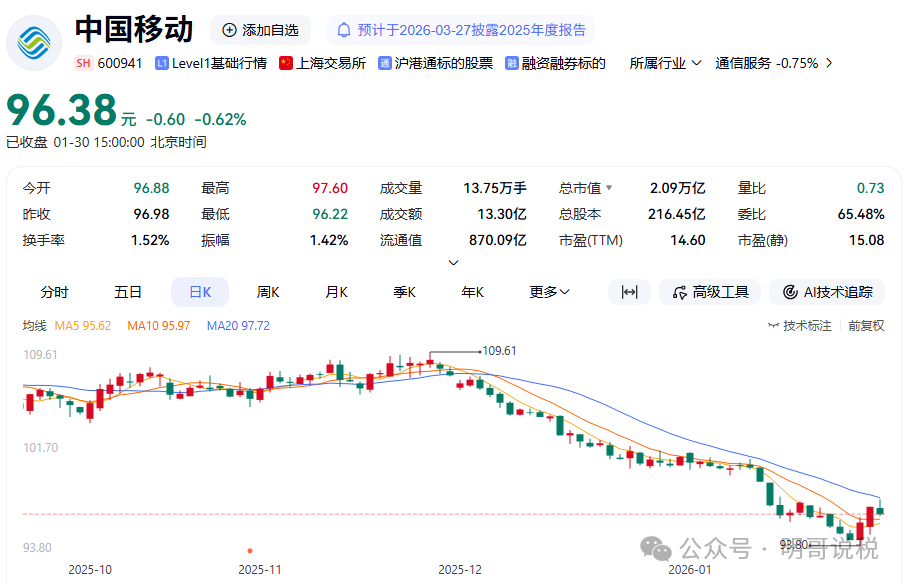Select the 月K chart tab

(336, 292)
